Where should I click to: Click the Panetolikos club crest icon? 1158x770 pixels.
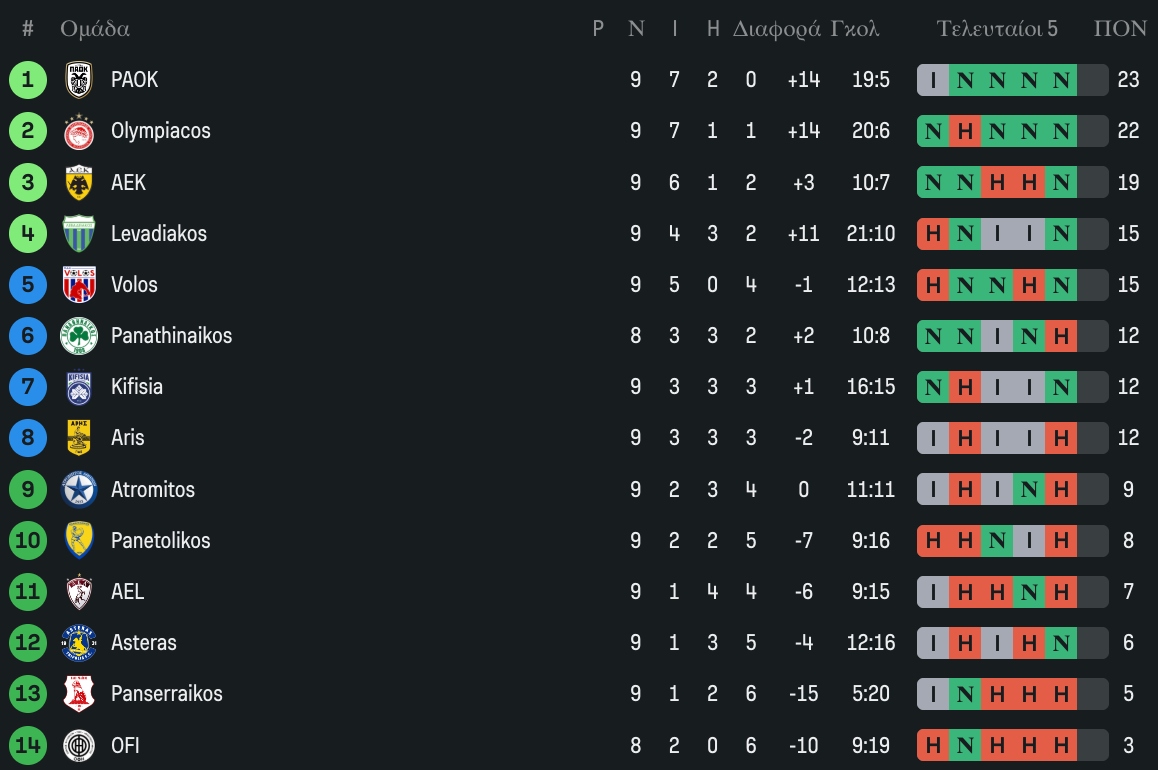(x=79, y=541)
